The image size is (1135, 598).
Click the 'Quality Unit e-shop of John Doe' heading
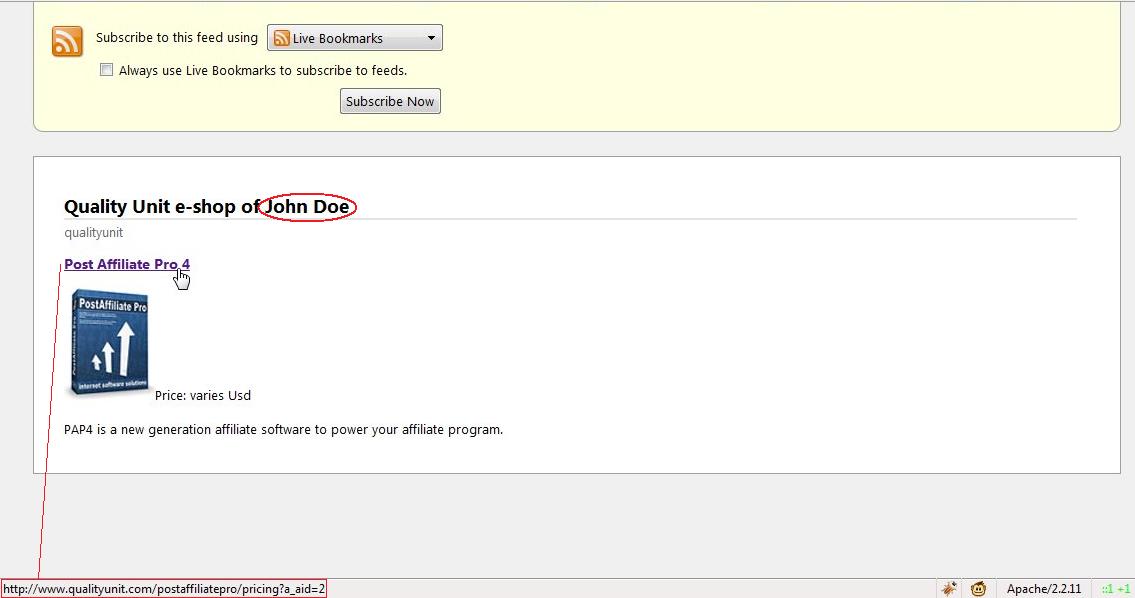coord(207,207)
